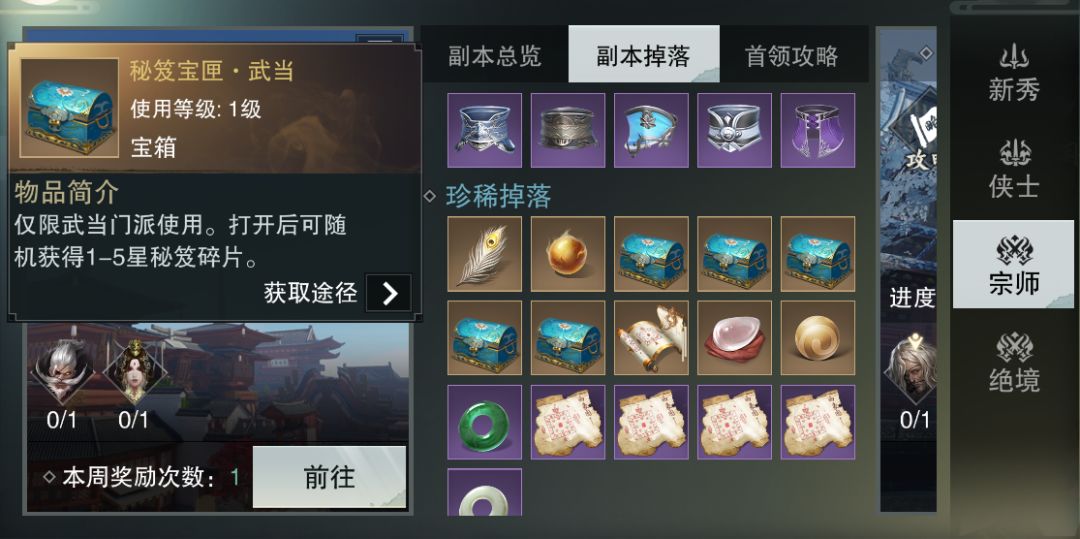Choose 绝境 difficulty level
Image resolution: width=1080 pixels, height=539 pixels.
[1013, 363]
